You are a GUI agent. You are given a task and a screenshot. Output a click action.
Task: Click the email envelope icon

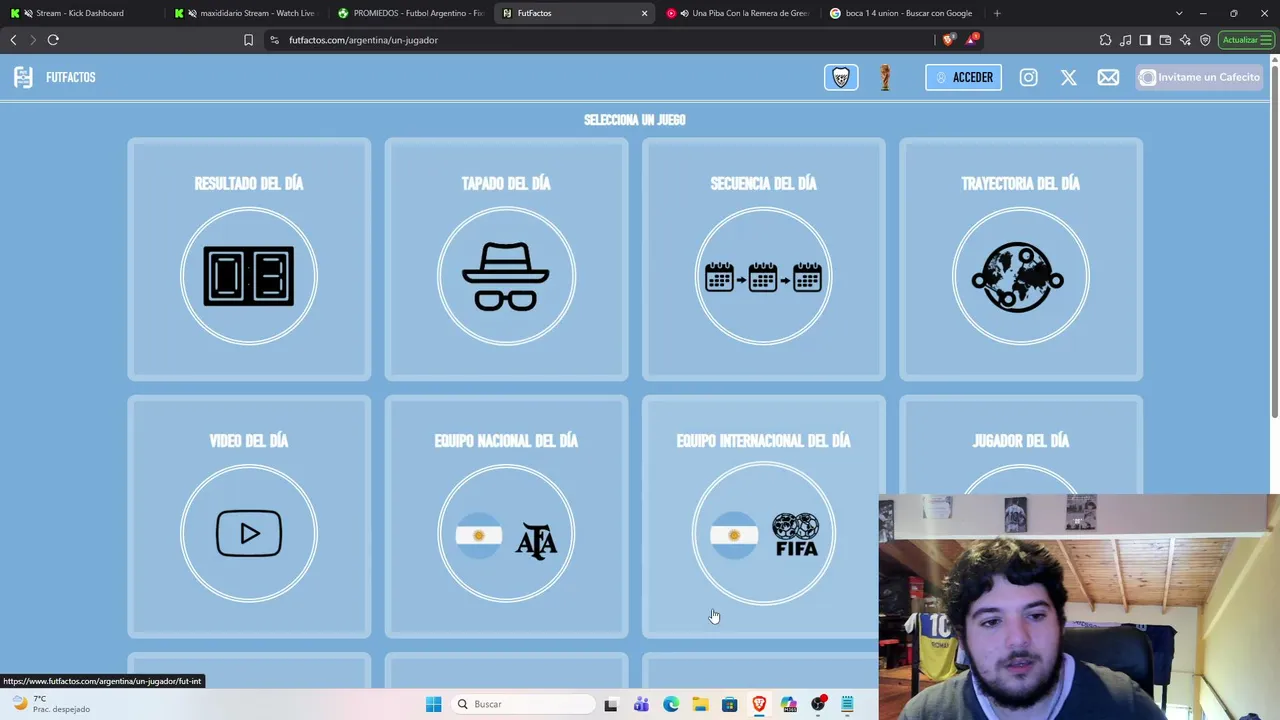1108,77
